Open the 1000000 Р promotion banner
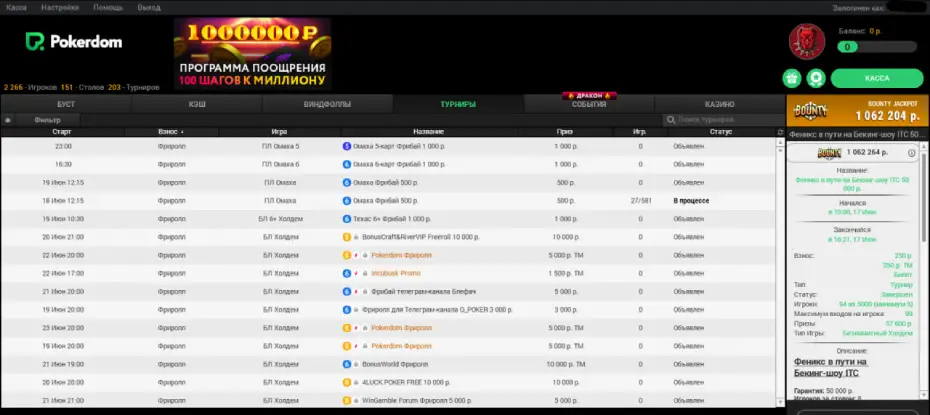 point(252,54)
